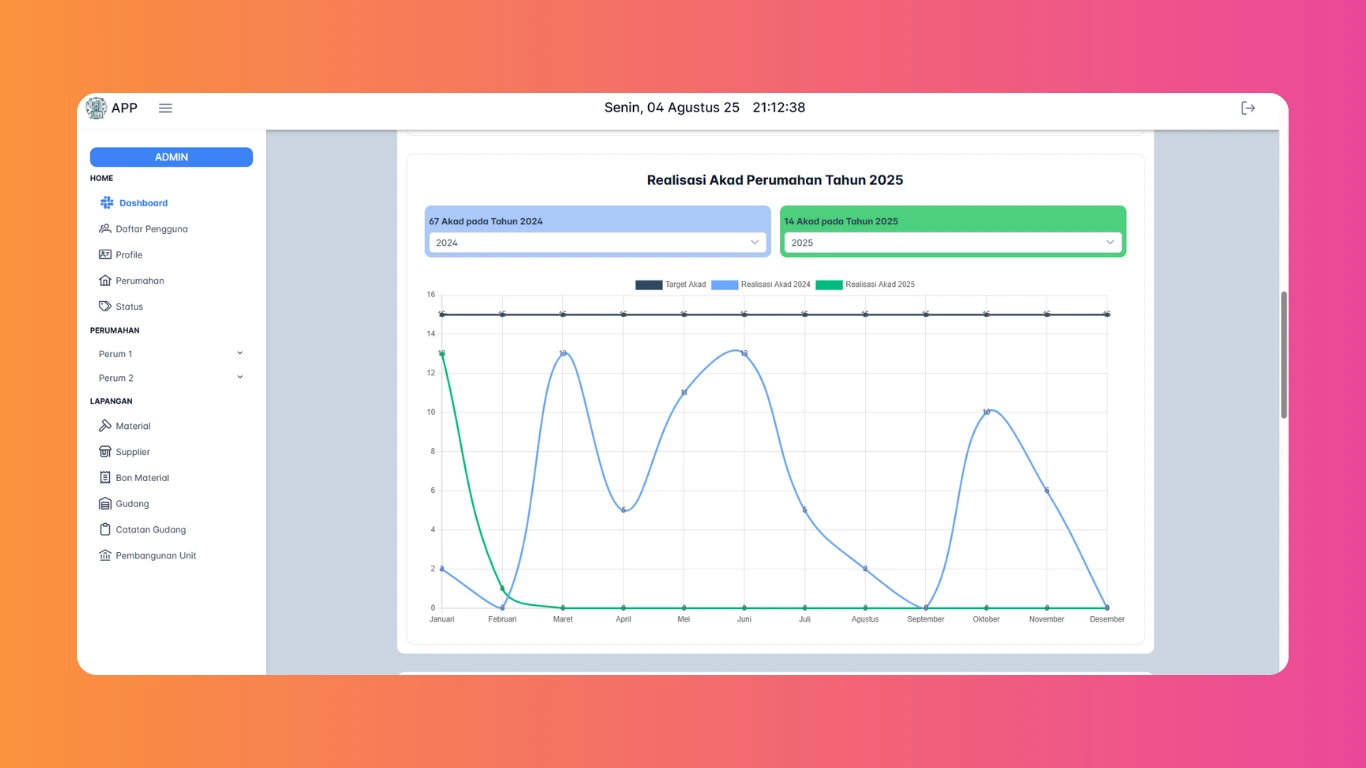Viewport: 1366px width, 768px height.
Task: Toggle Realisasi Akad 2024 legend item
Action: pyautogui.click(x=761, y=285)
